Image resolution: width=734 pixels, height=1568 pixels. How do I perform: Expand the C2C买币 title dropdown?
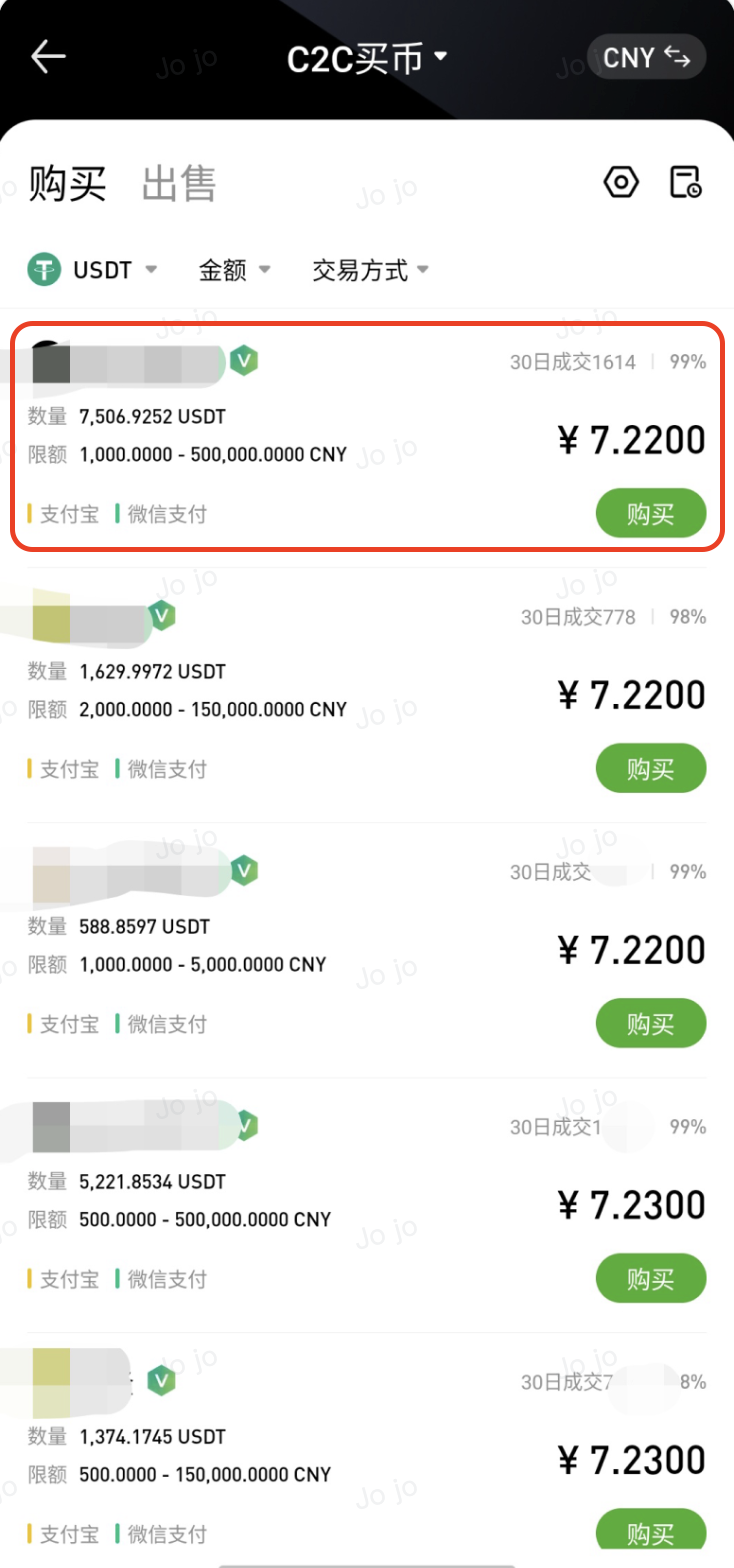[x=367, y=58]
